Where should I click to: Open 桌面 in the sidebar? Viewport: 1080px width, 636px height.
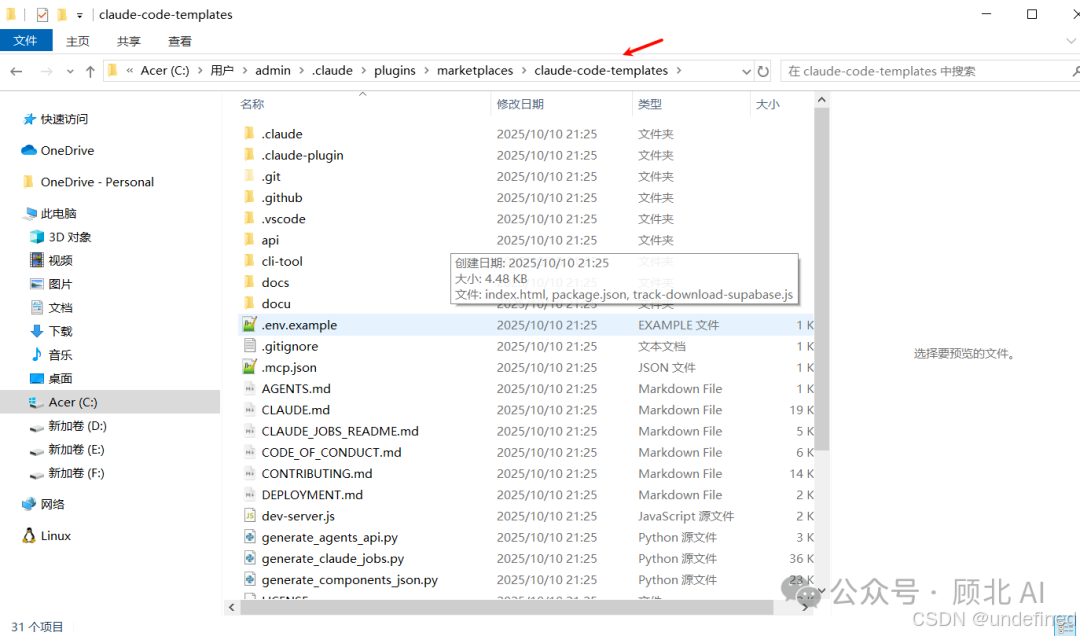click(x=52, y=378)
